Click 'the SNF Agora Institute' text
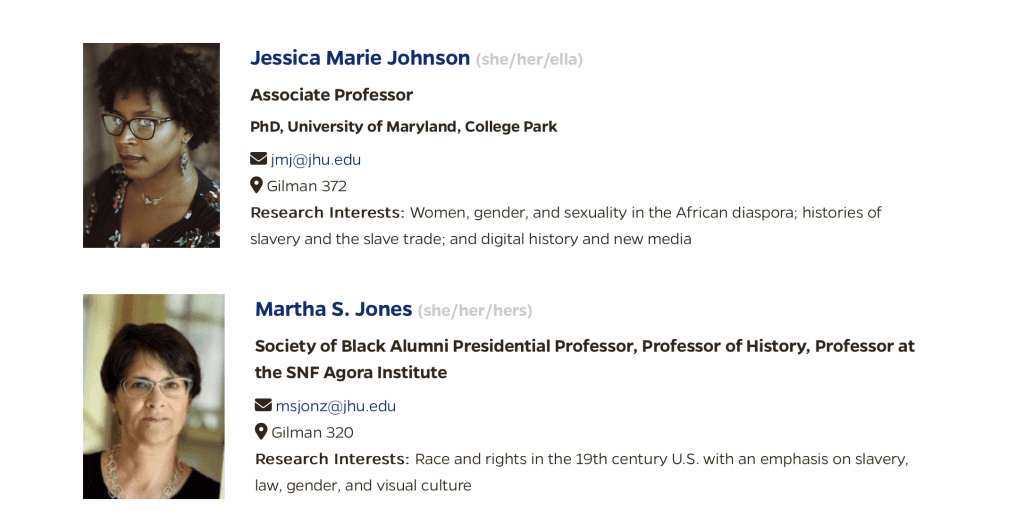 coord(351,373)
